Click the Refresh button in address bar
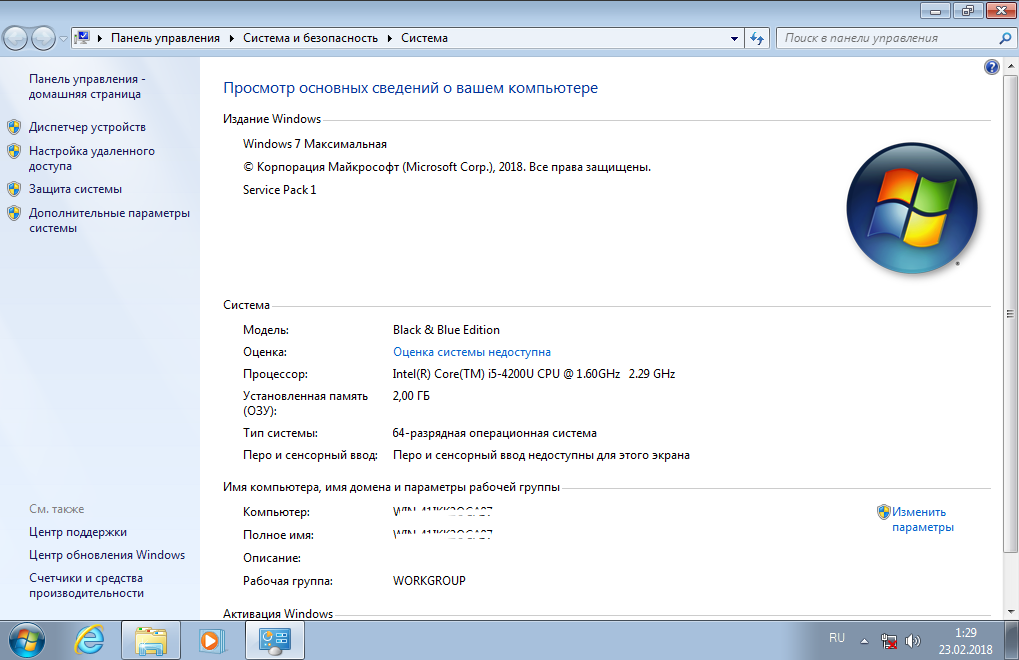Image resolution: width=1019 pixels, height=660 pixels. 757,38
